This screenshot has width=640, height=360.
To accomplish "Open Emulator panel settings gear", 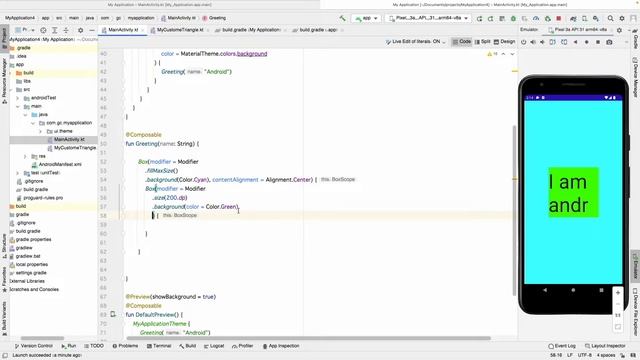I will (x=619, y=30).
